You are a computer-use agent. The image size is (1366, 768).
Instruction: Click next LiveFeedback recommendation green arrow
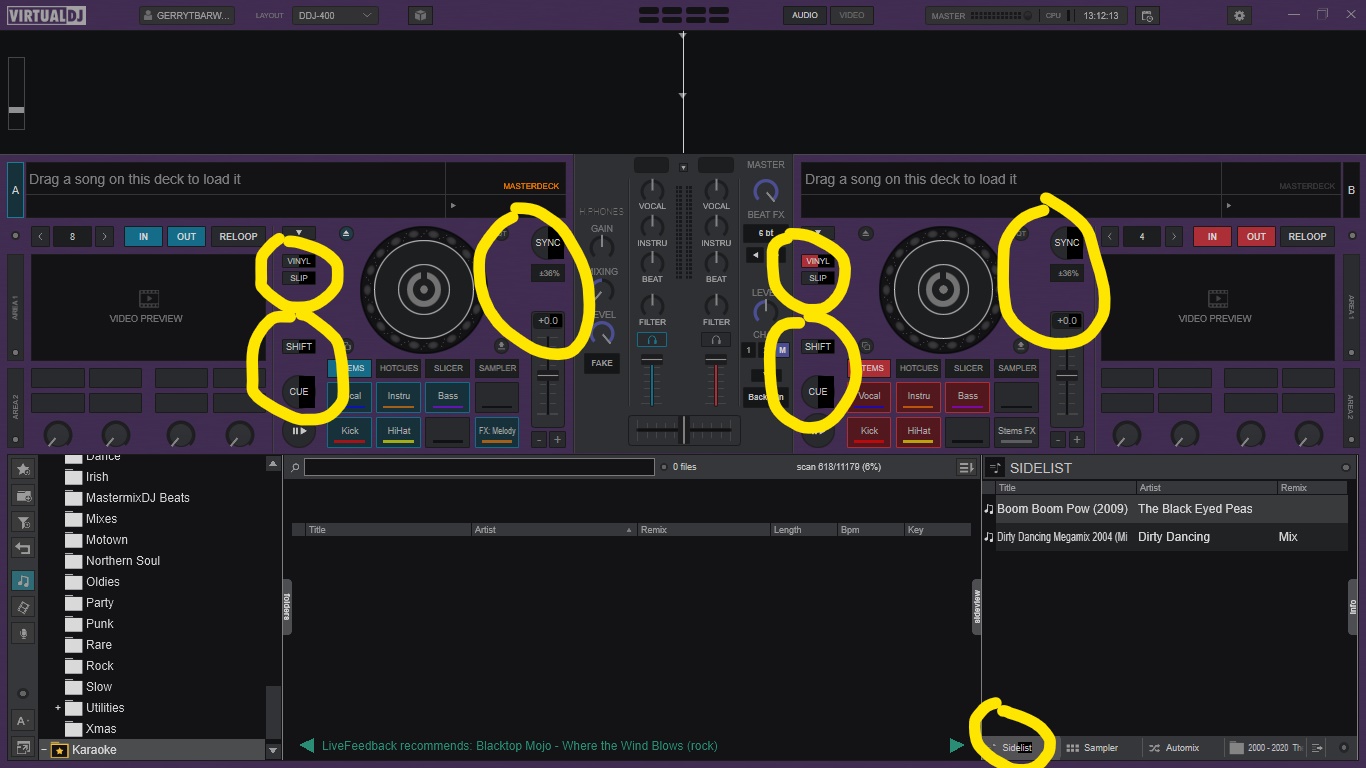point(957,745)
